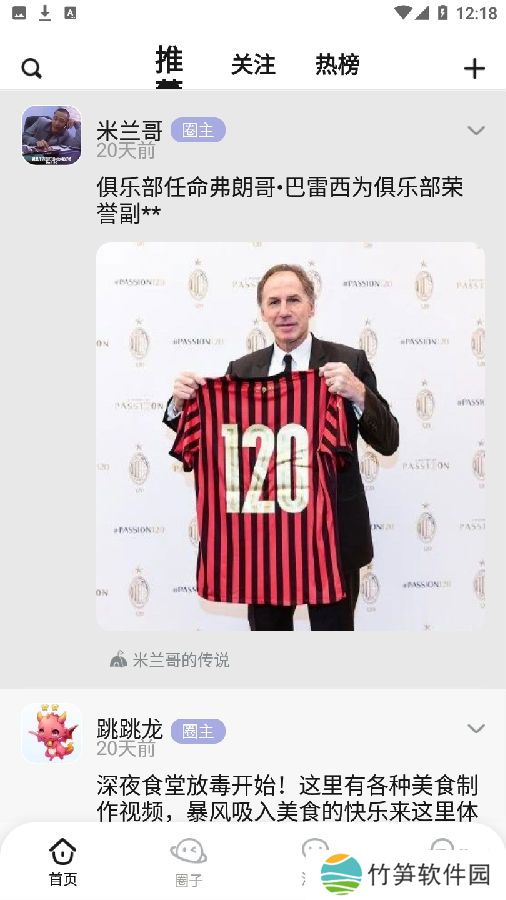The image size is (506, 900).
Task: Switch to the 热榜 tab
Action: pyautogui.click(x=337, y=65)
